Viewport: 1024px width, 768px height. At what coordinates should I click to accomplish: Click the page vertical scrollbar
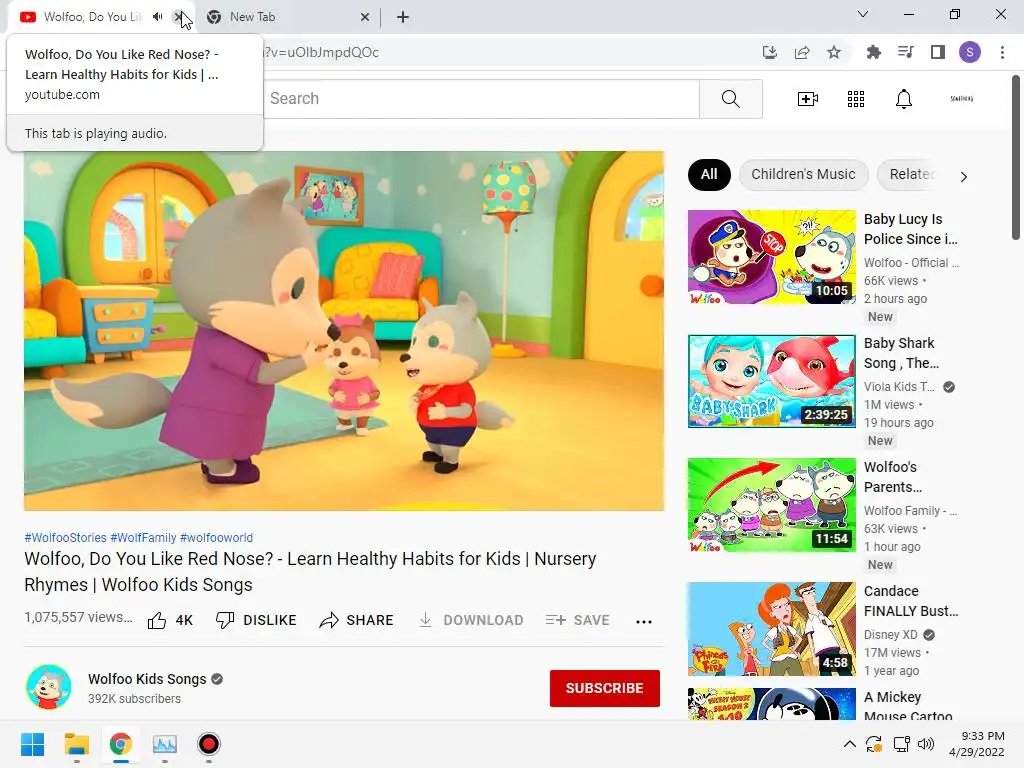tap(1016, 157)
